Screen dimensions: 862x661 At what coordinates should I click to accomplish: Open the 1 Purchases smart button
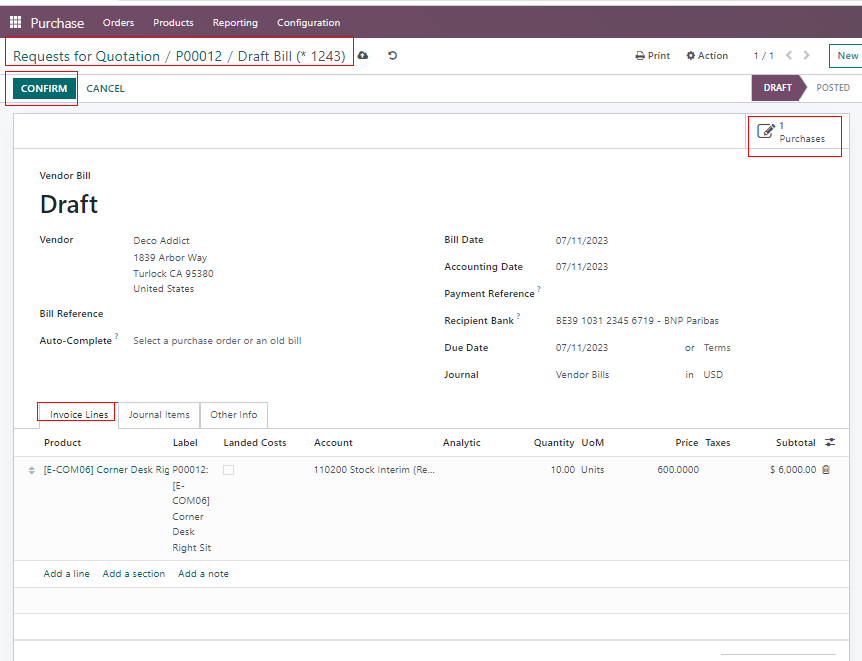794,132
